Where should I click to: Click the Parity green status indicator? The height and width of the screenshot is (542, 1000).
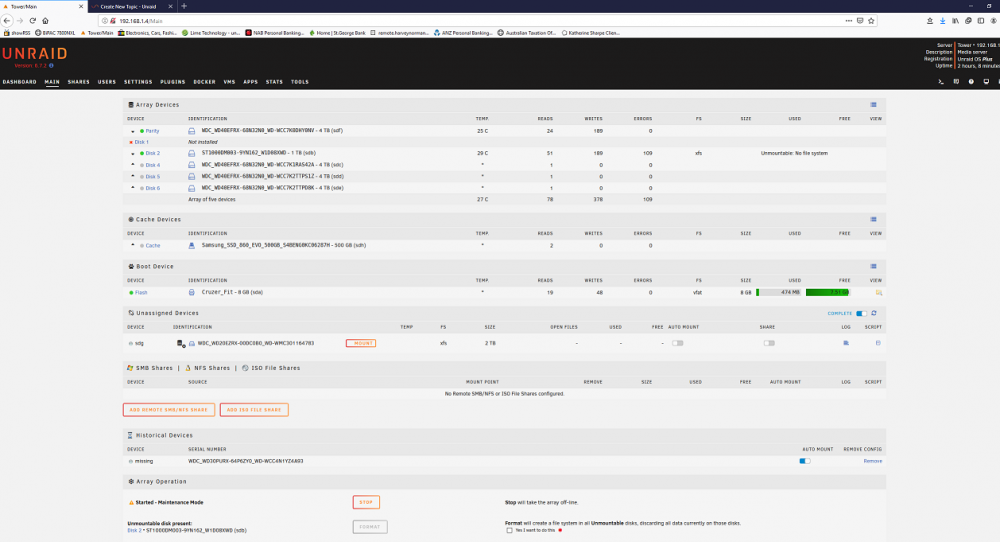(x=142, y=131)
